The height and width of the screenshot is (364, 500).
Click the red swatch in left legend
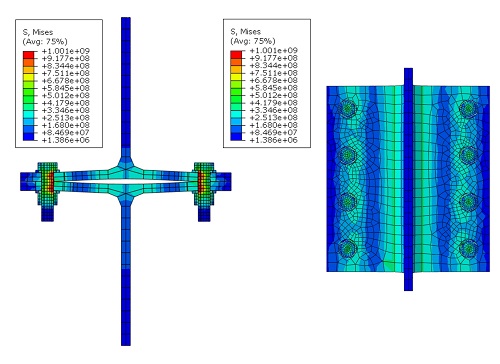[x=28, y=55]
